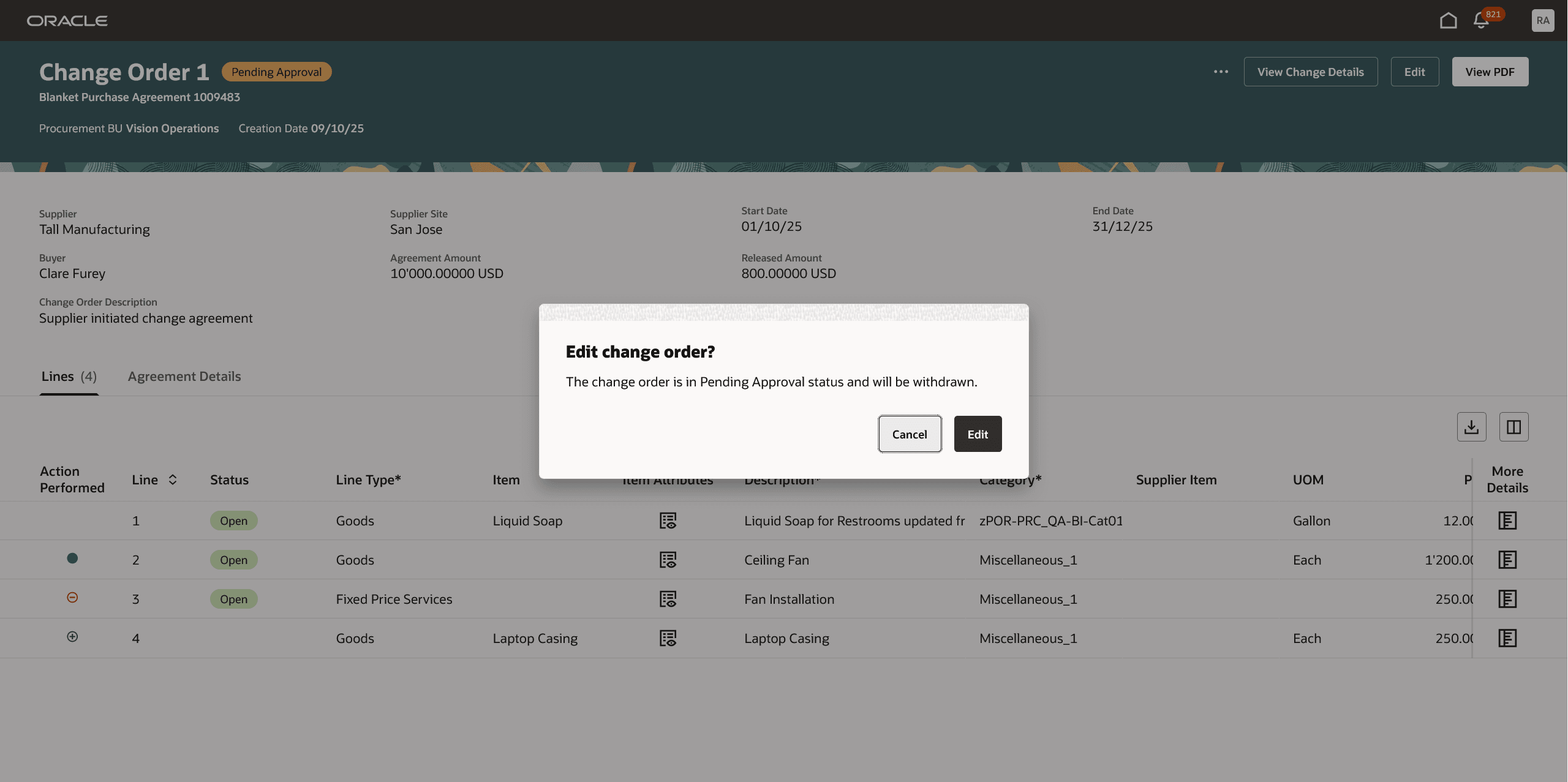Click the removed-line indicator icon on line 3
This screenshot has width=1568, height=782.
72,597
